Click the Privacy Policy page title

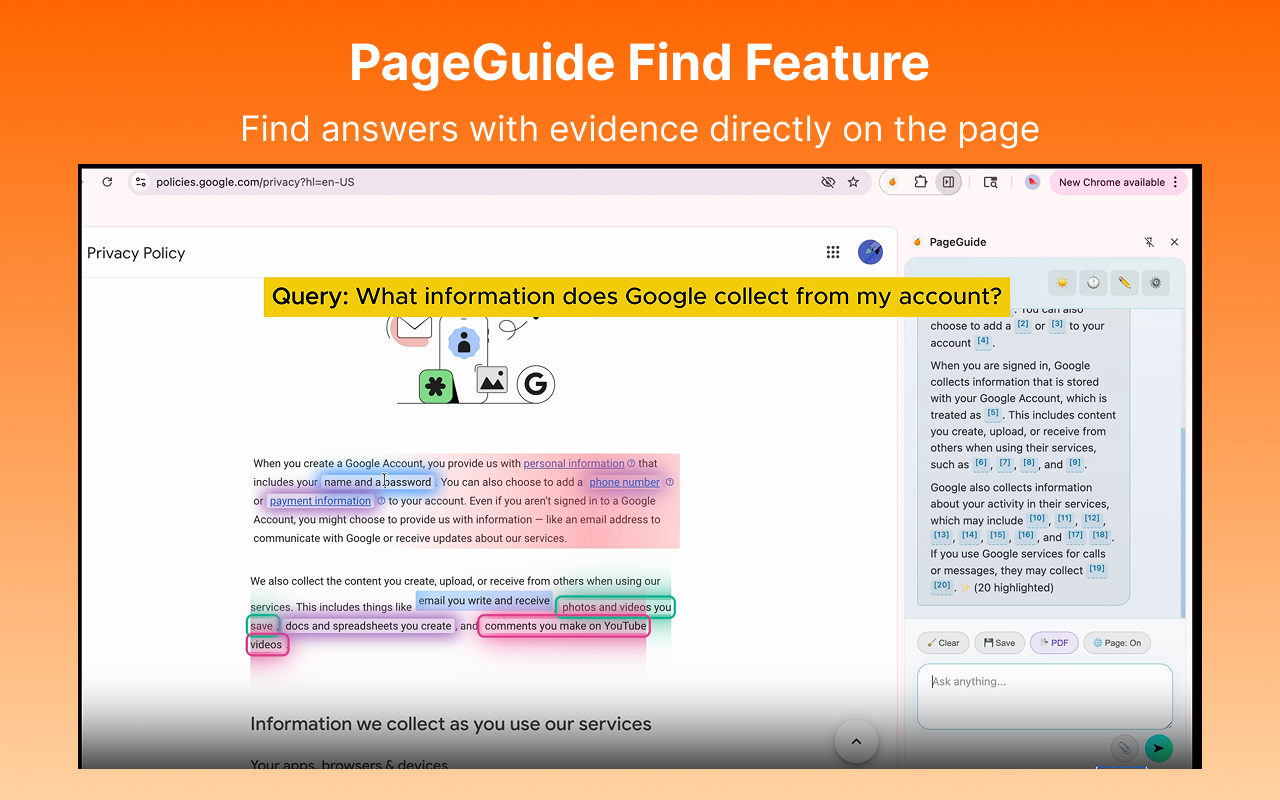pos(136,253)
